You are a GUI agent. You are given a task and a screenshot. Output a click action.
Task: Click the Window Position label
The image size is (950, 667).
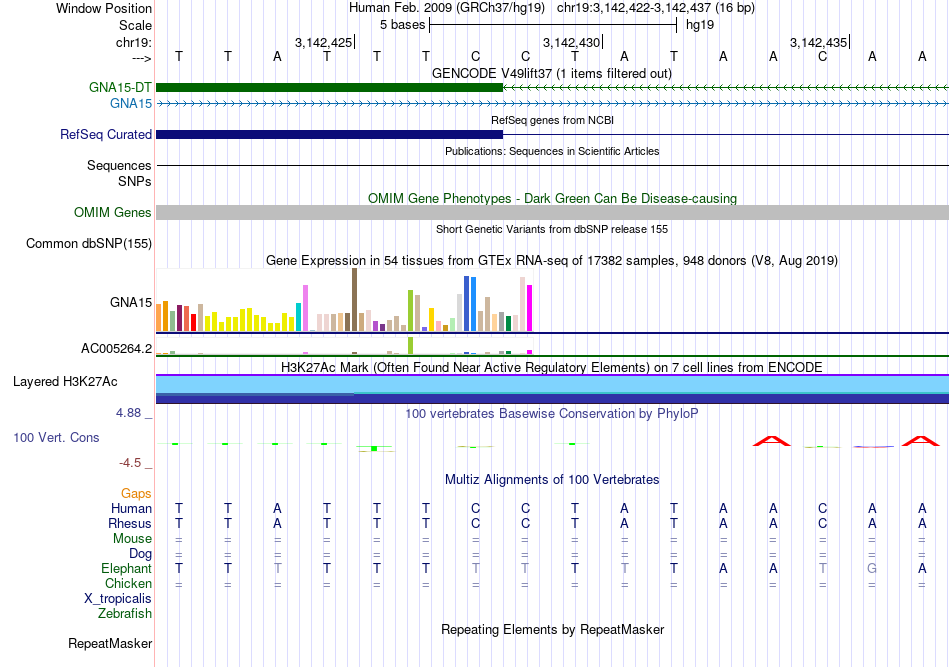coord(104,8)
